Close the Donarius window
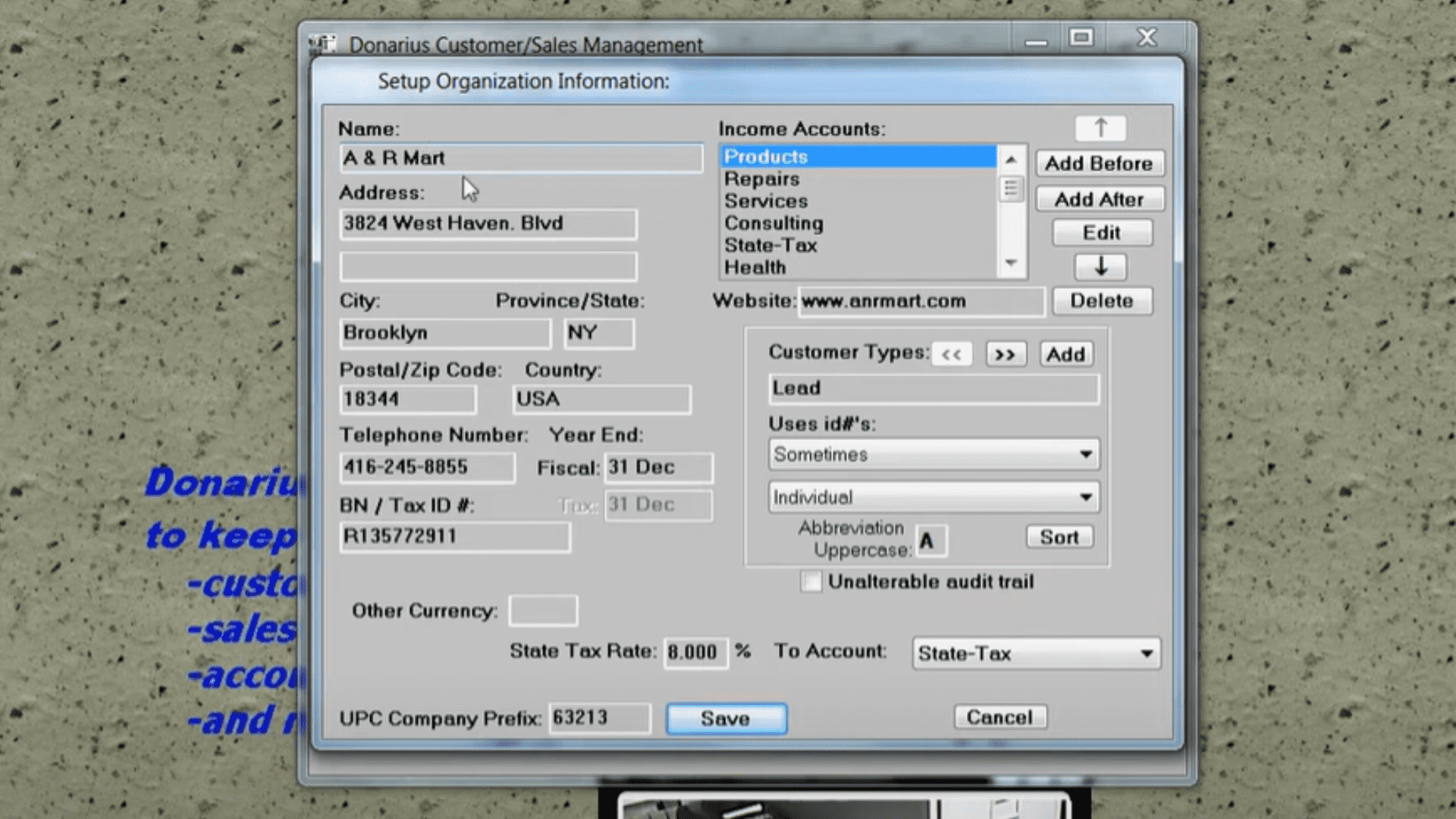 pyautogui.click(x=1147, y=37)
